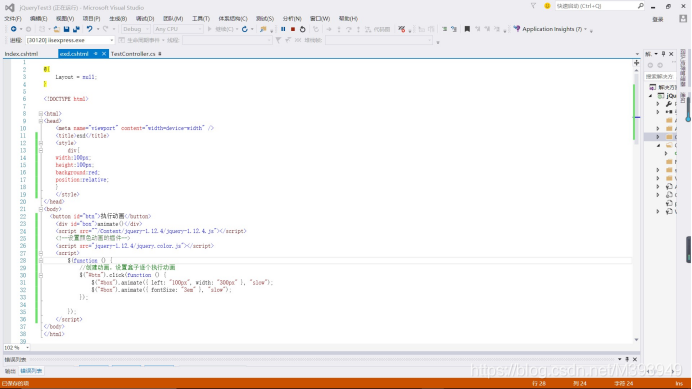Viewport: 692px width, 389px height.
Task: Click the yellow feedback smiley icon
Action: (x=547, y=6)
